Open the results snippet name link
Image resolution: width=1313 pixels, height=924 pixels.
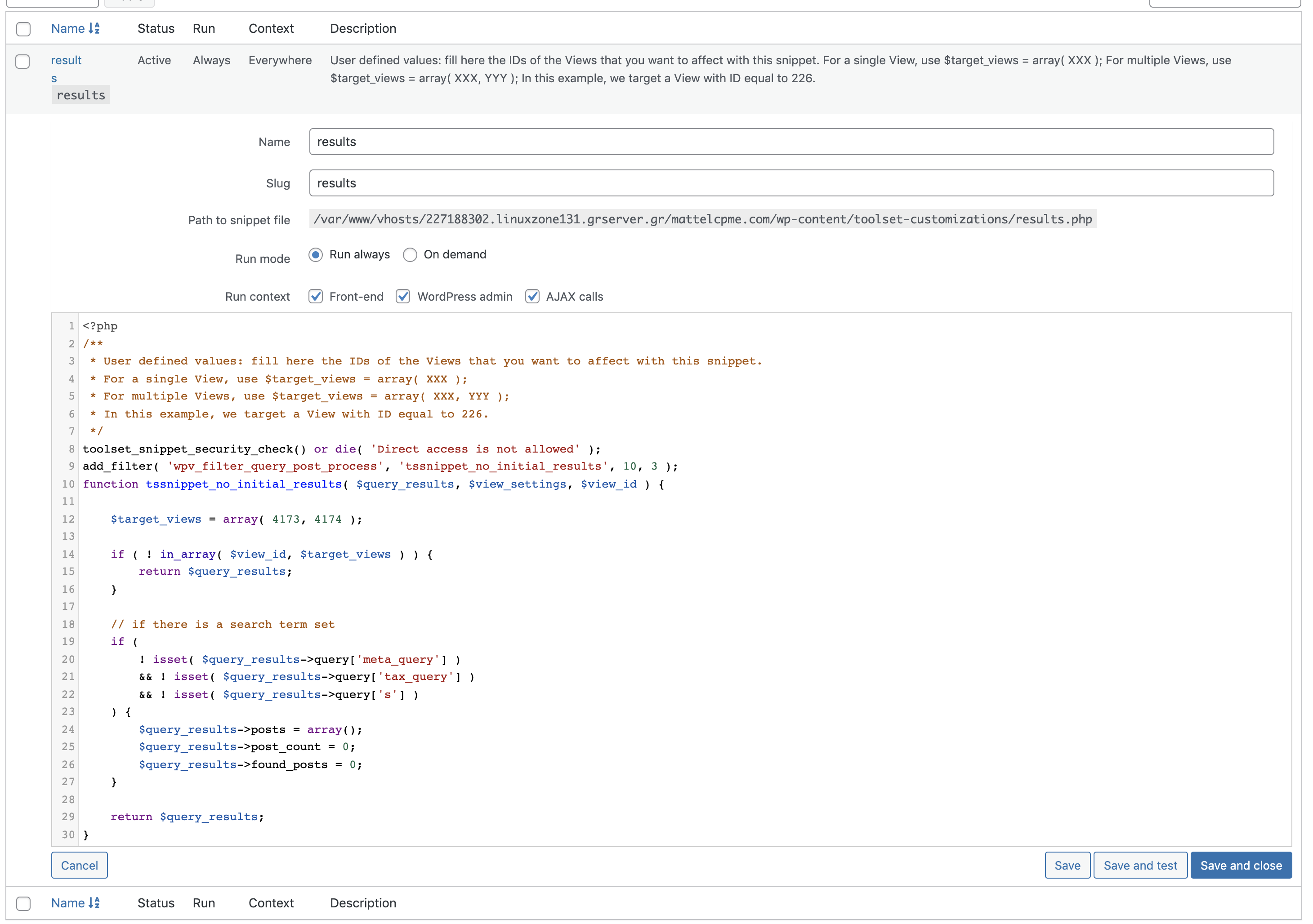tap(66, 69)
